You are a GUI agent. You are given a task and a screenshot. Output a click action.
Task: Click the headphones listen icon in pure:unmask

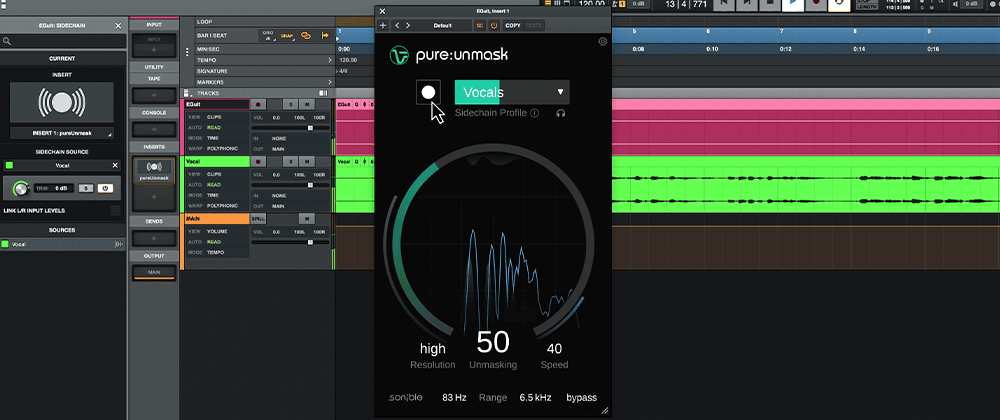pos(561,113)
